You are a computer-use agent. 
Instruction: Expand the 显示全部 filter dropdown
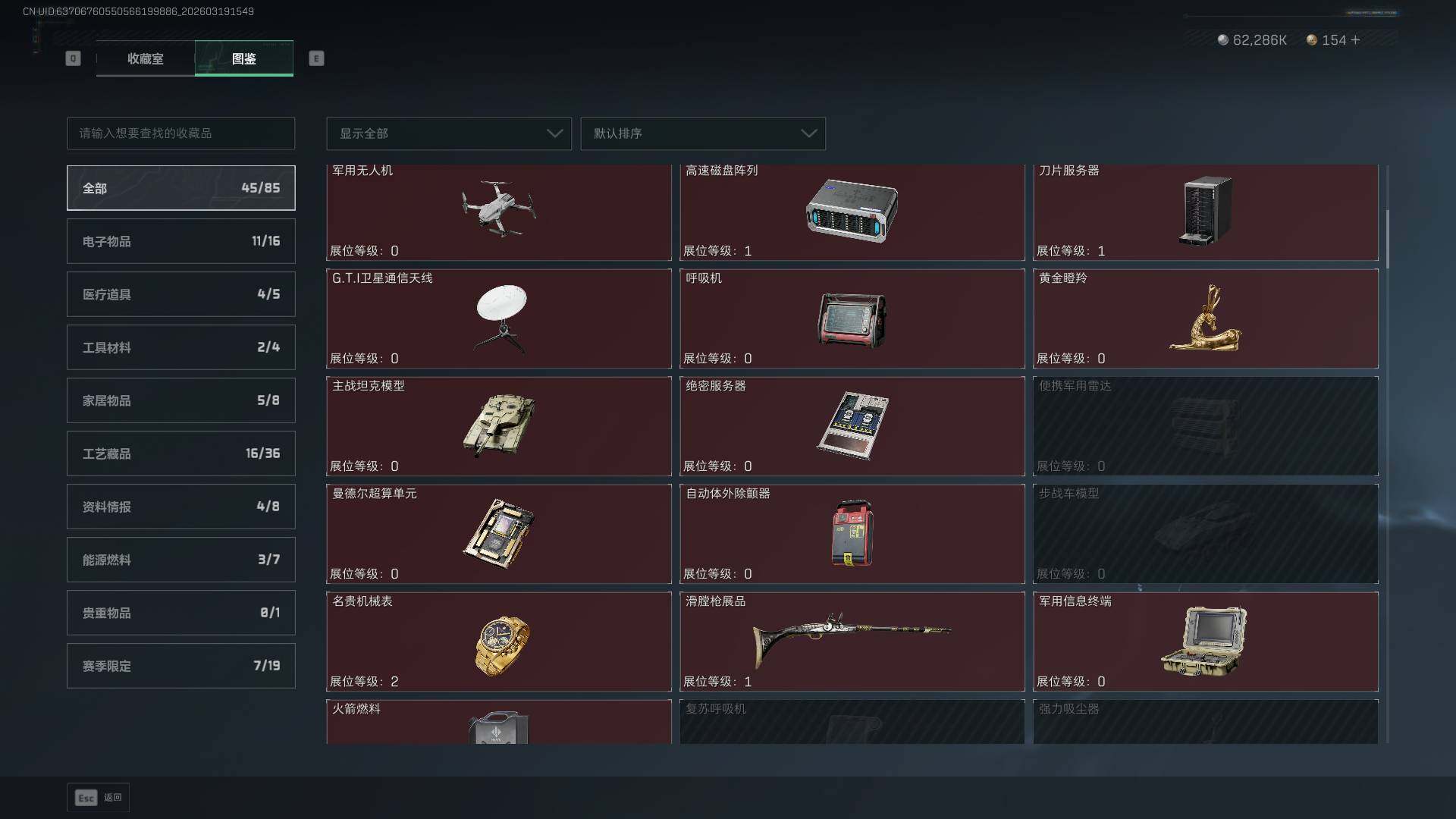coord(449,133)
